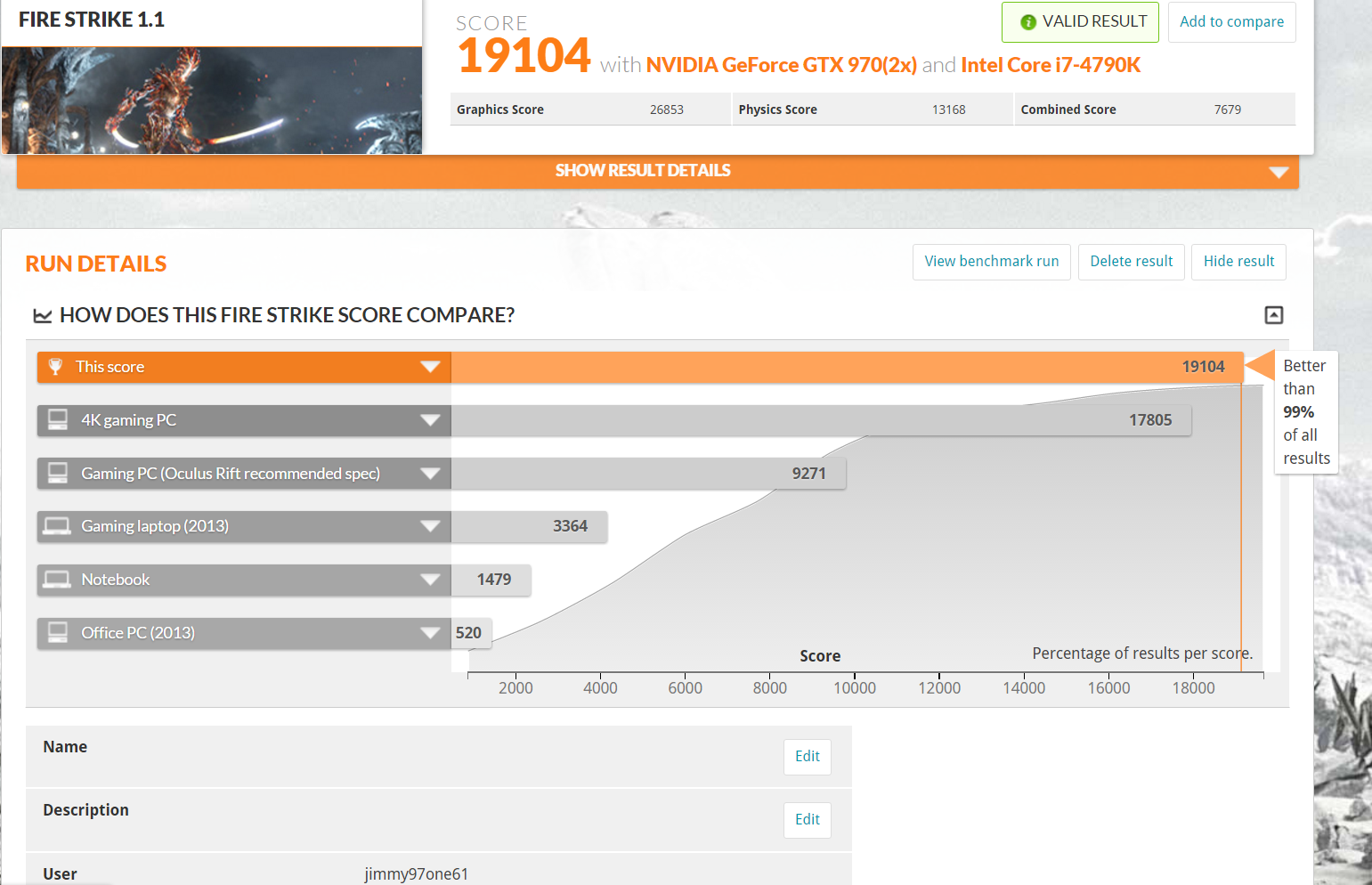Click the chart icon before the score comparison heading
The height and width of the screenshot is (885, 1372).
tap(42, 315)
